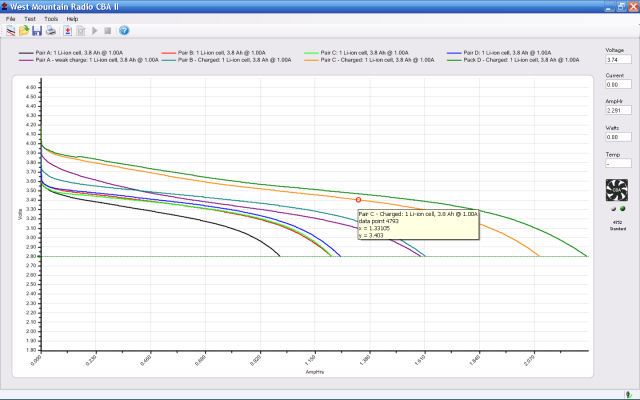Viewport: 640px width, 400px height.
Task: Select the blue Pair D legend line
Action: [454, 53]
